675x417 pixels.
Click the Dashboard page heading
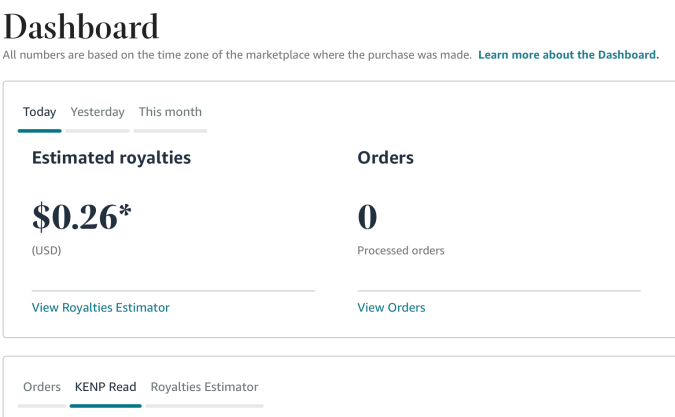[x=81, y=27]
